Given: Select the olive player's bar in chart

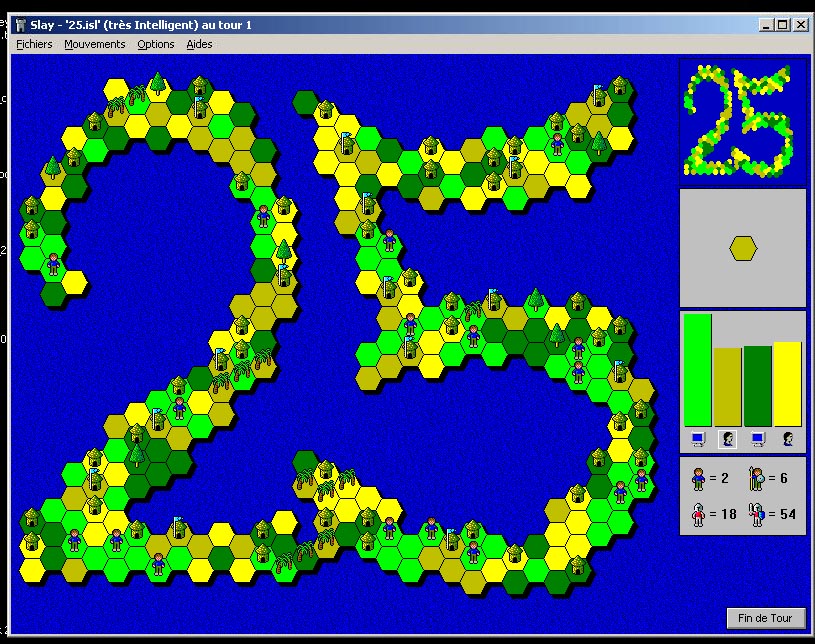Looking at the screenshot, I should (728, 387).
